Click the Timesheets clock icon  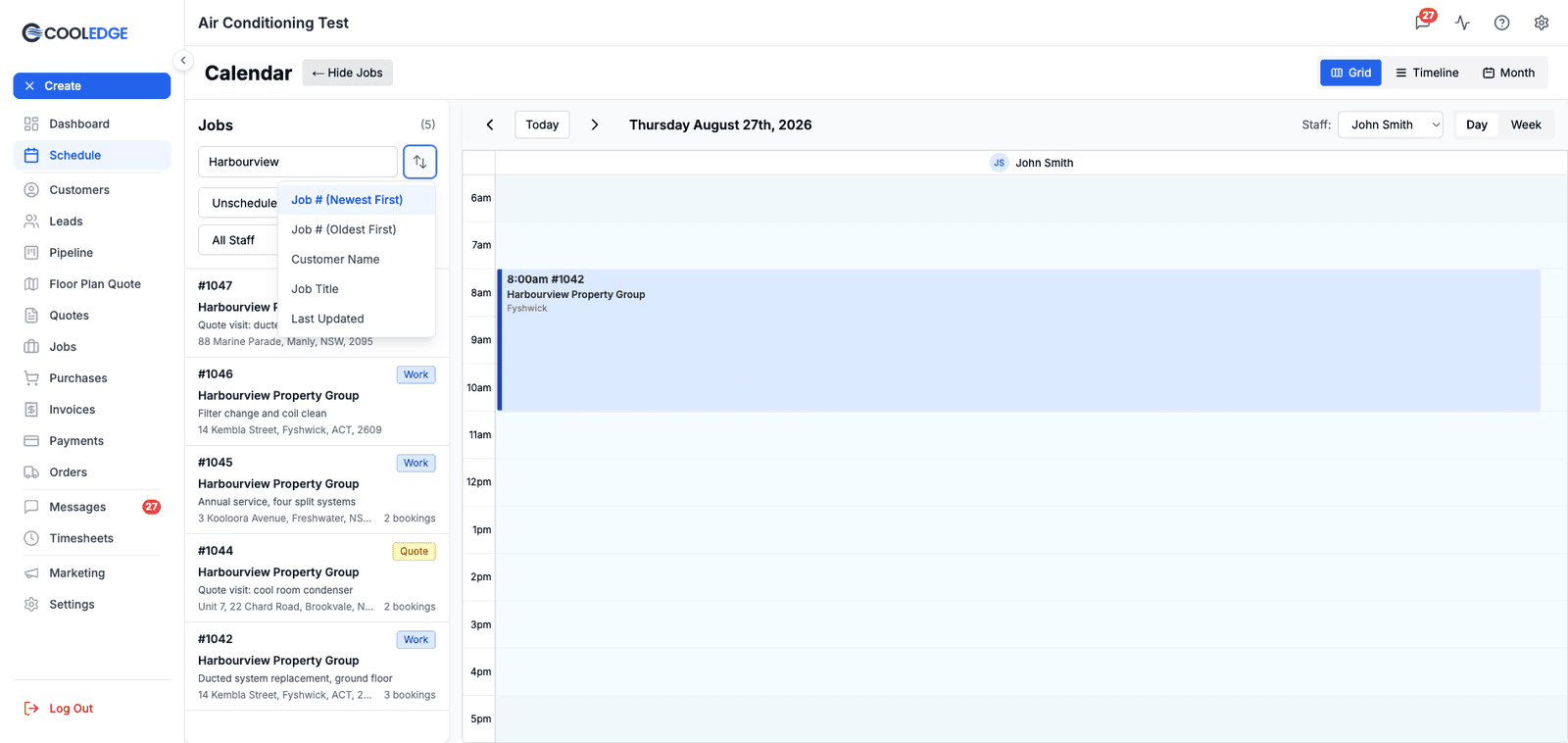[31, 538]
